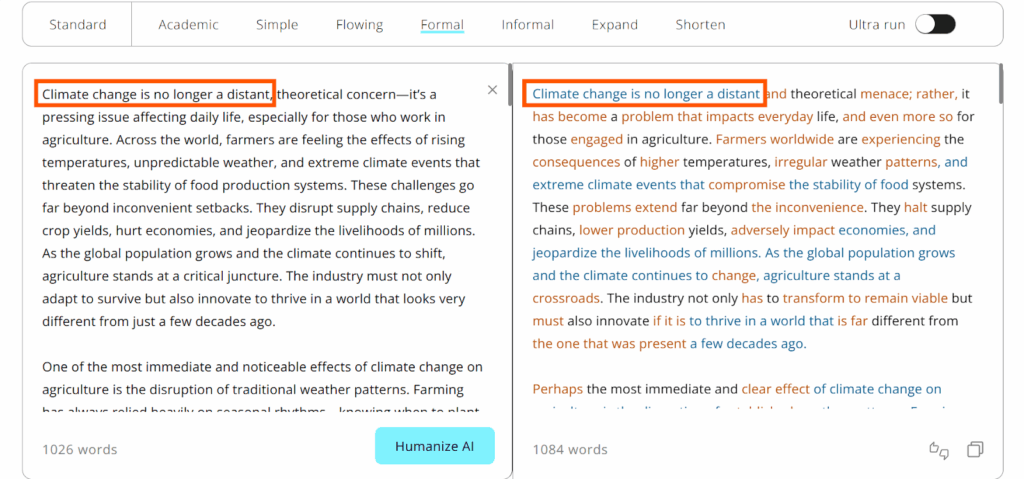Choose the Shorten mode

coord(700,25)
